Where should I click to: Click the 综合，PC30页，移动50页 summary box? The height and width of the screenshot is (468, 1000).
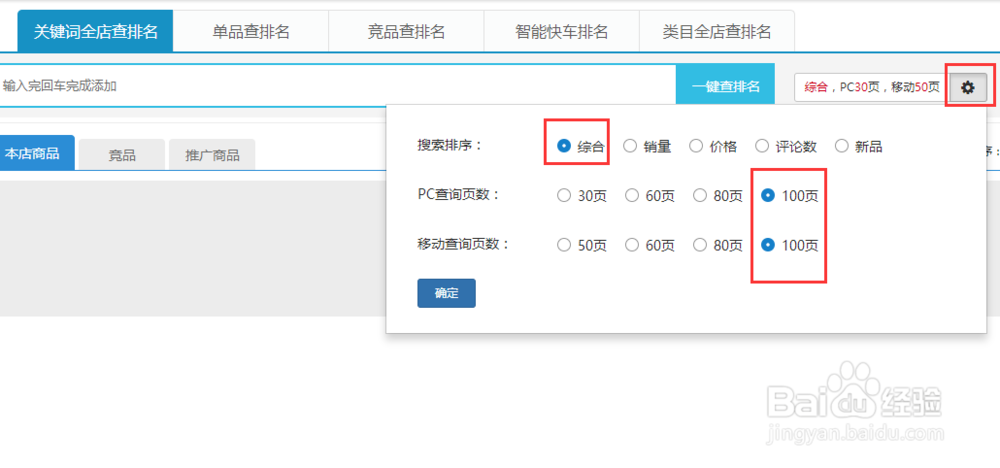pos(872,87)
